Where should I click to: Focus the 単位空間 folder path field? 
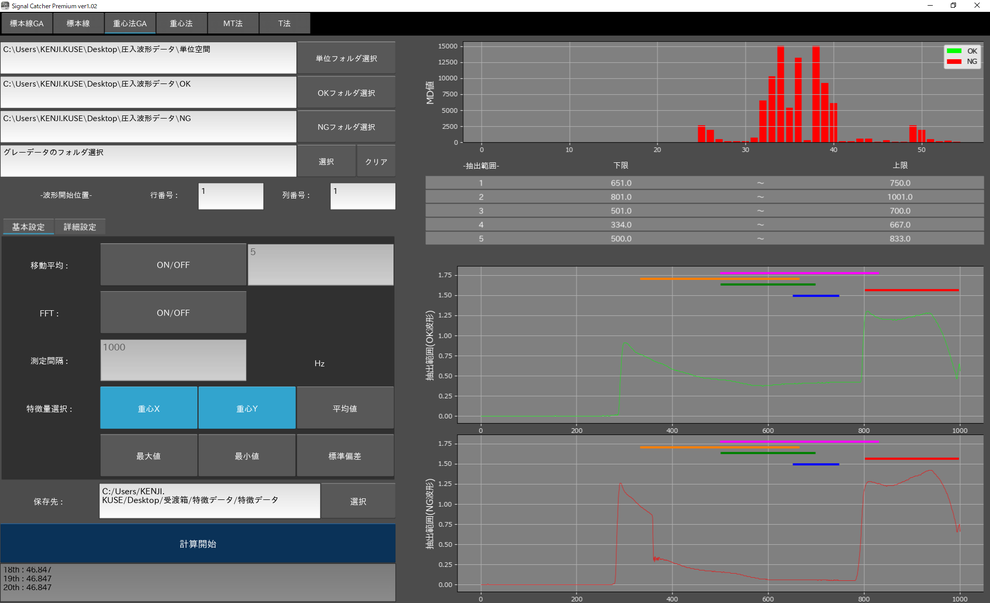(x=148, y=58)
